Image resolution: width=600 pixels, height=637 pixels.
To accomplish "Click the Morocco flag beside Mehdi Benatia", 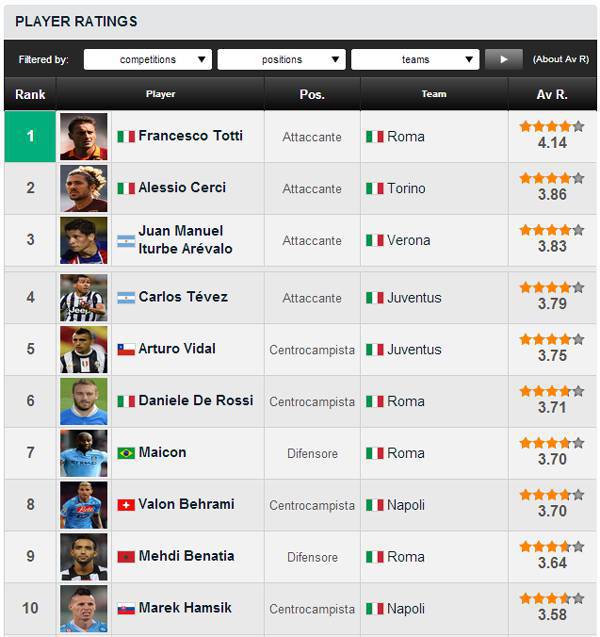I will (126, 557).
